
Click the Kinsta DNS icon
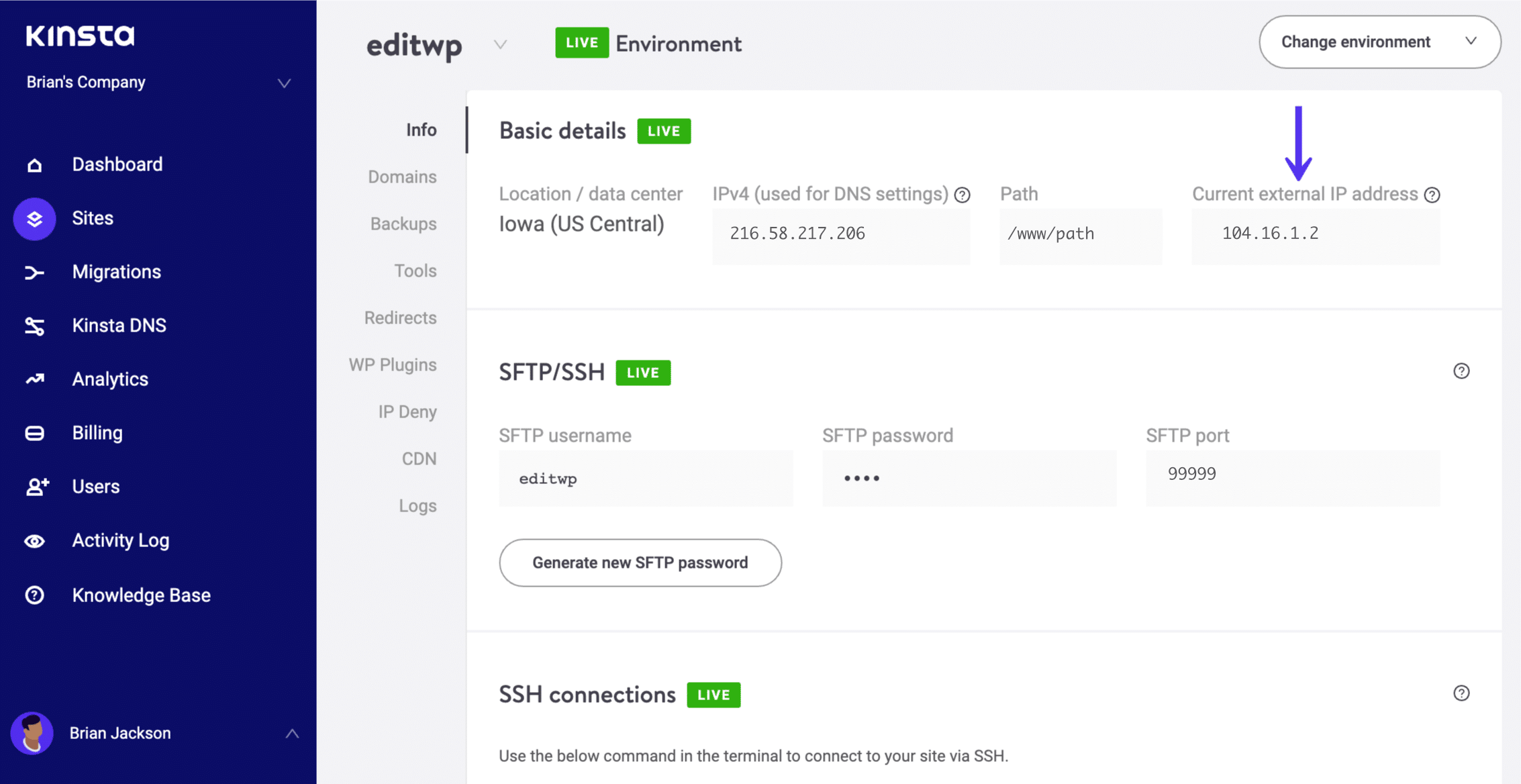pos(34,326)
